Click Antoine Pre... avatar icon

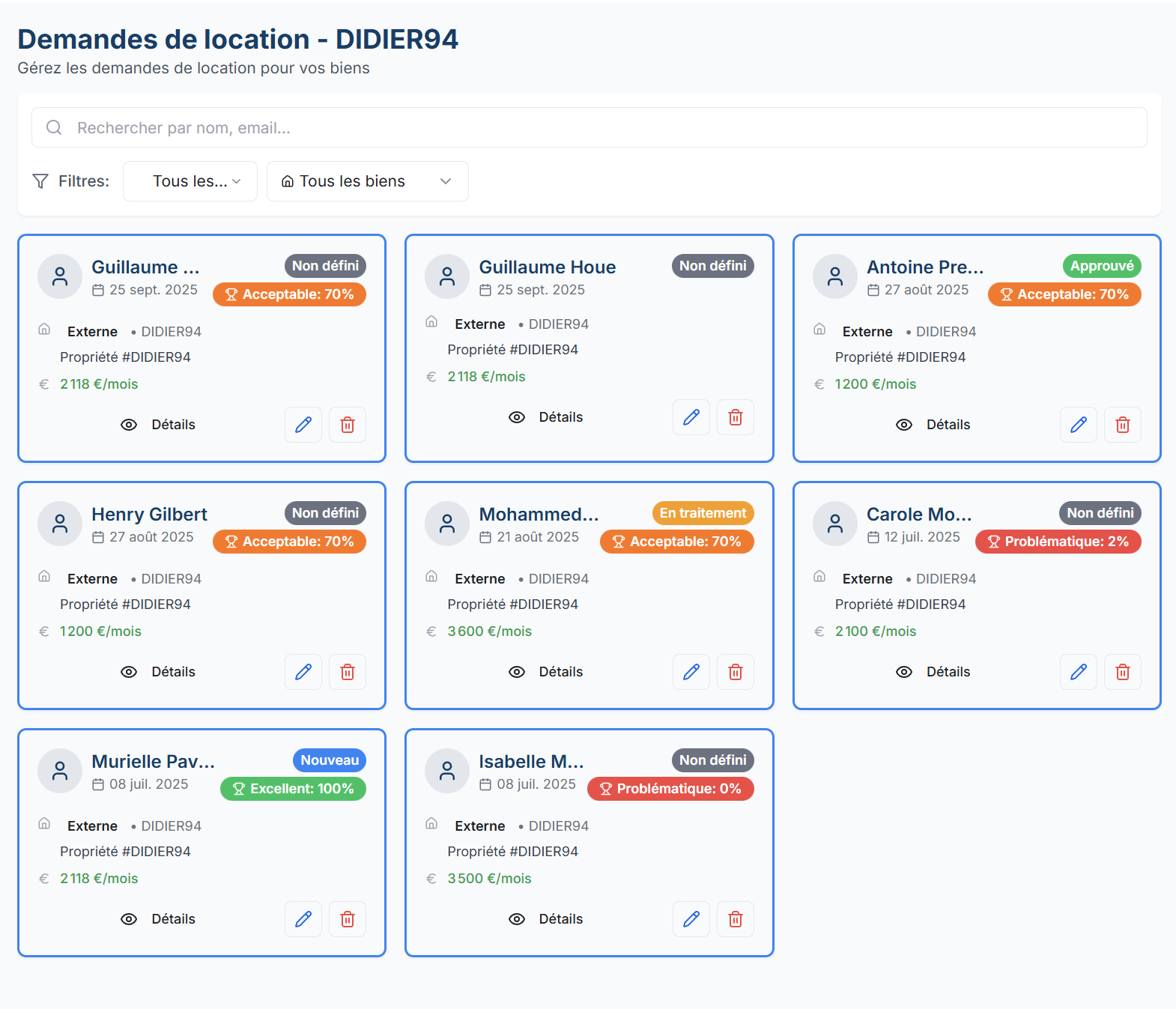[x=835, y=276]
